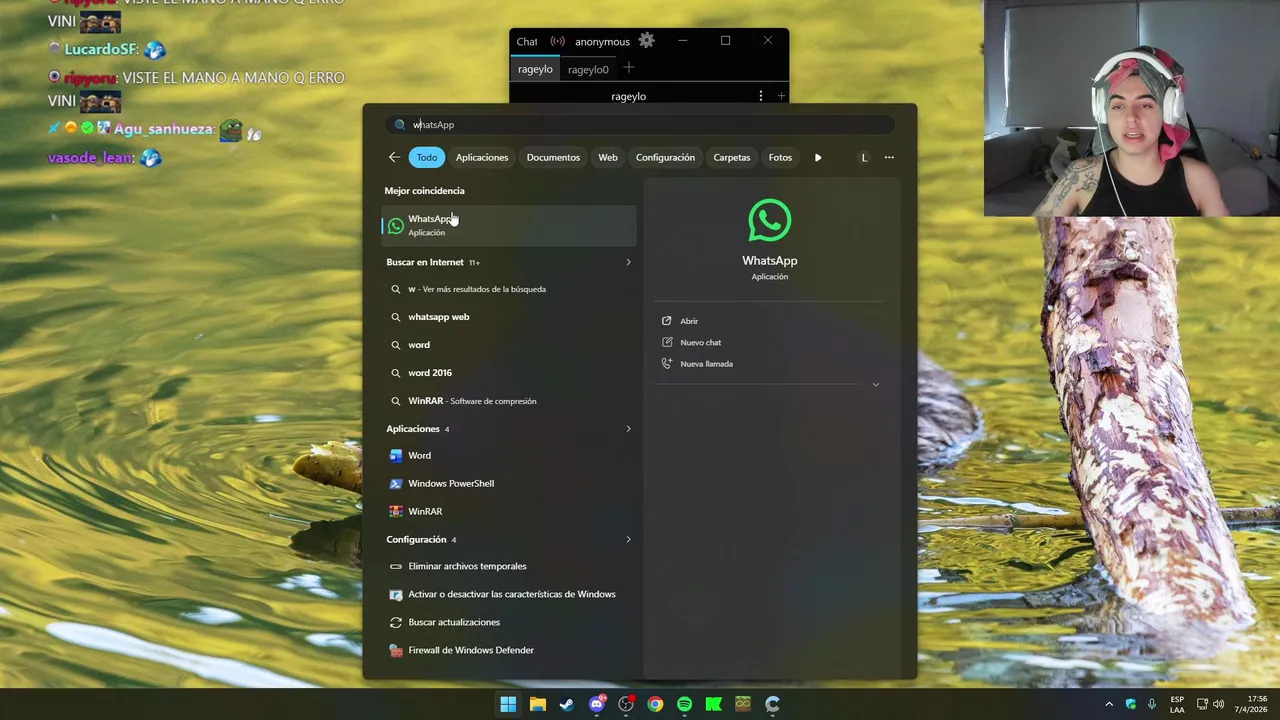Open Eliminar archivos temporales setting
The height and width of the screenshot is (720, 1280).
(509, 566)
